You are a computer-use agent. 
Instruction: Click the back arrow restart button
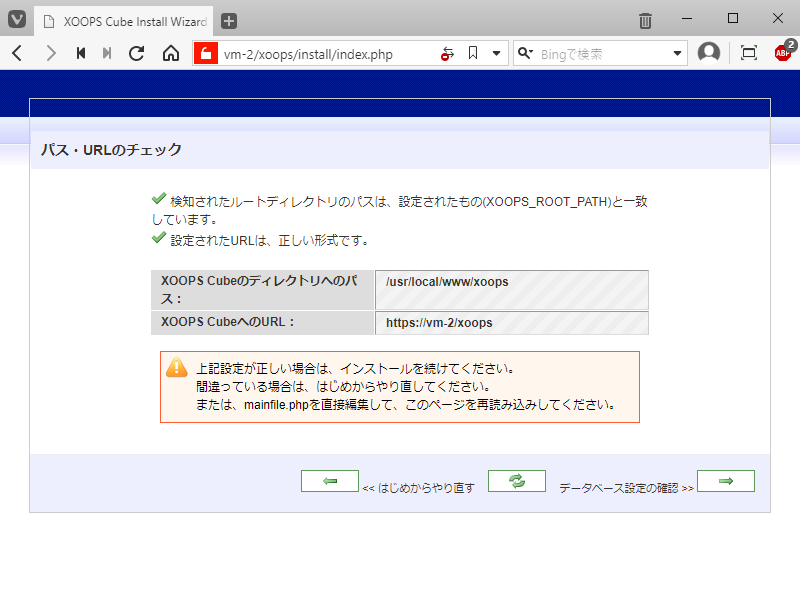(x=330, y=481)
